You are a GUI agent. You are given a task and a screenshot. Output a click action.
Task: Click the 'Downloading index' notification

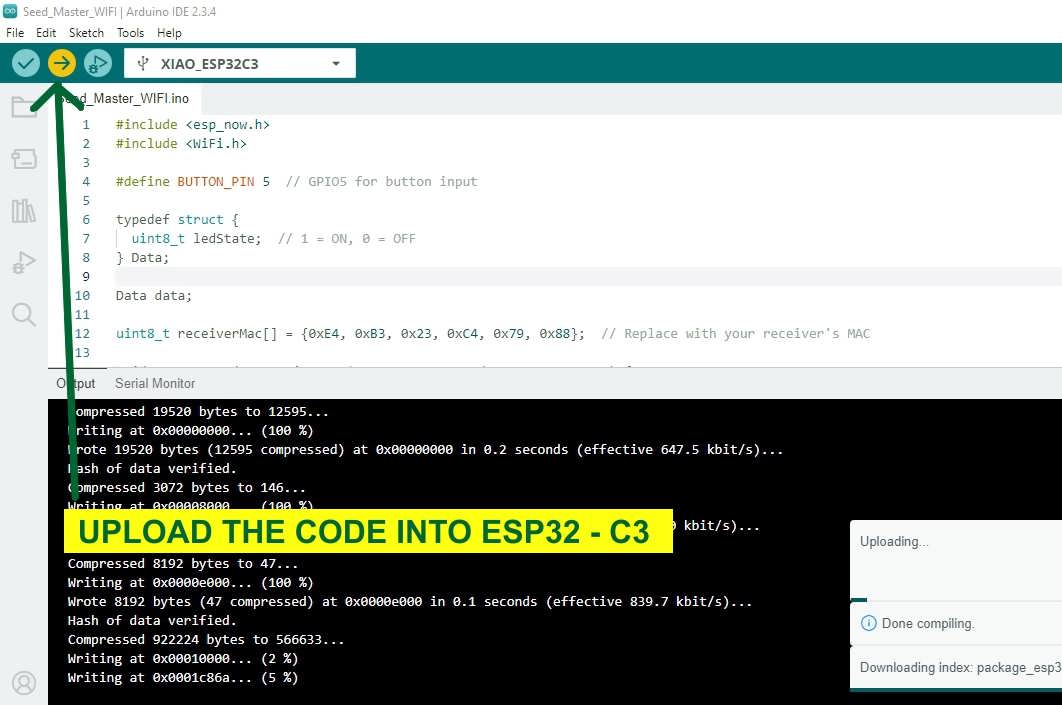point(956,668)
